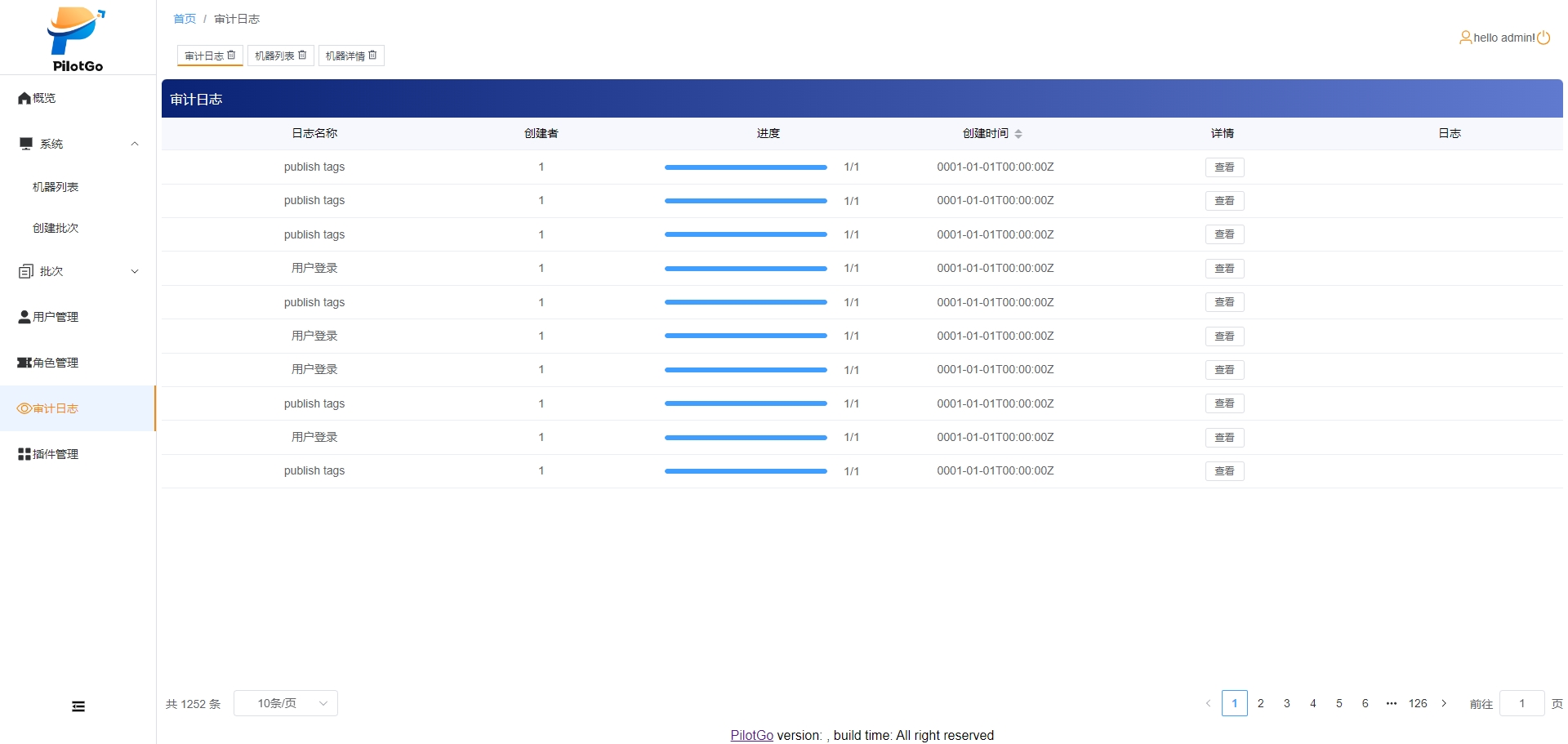The width and height of the screenshot is (1568, 744).
Task: Jump to page 126 in pagination
Action: 1418,703
